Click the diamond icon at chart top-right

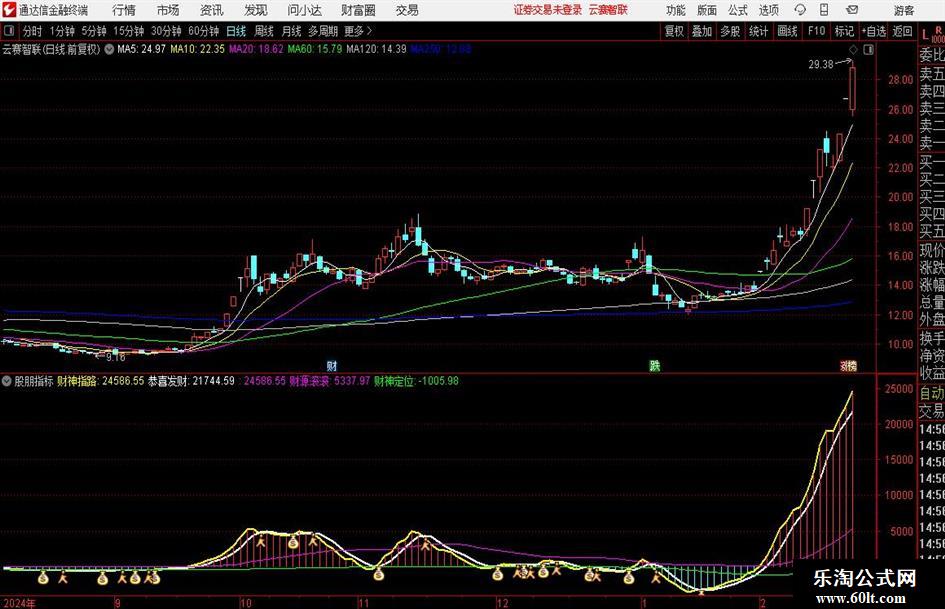pos(853,49)
